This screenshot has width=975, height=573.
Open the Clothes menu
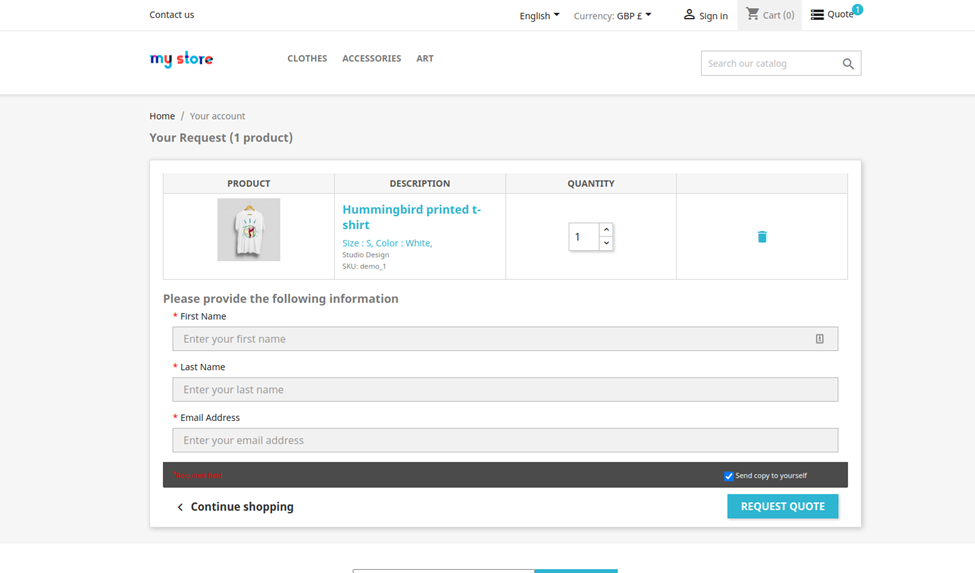(x=307, y=58)
